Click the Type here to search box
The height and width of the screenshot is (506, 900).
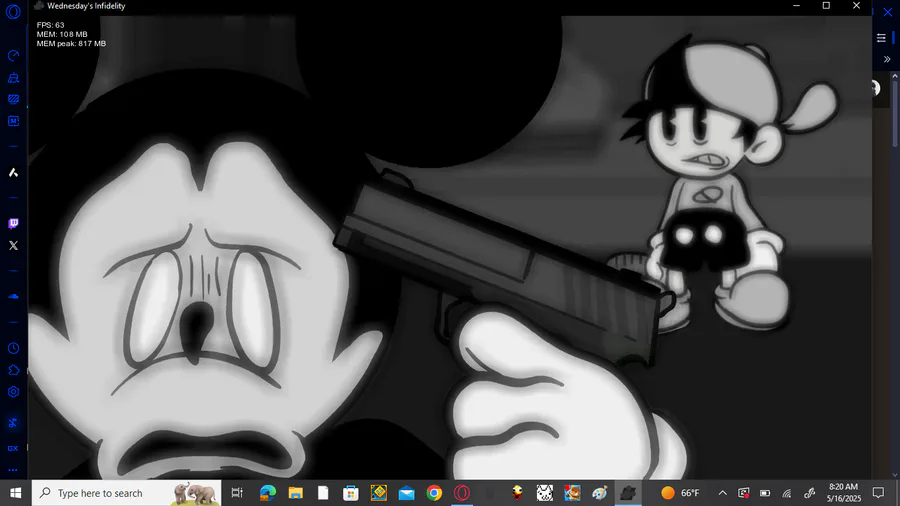126,493
